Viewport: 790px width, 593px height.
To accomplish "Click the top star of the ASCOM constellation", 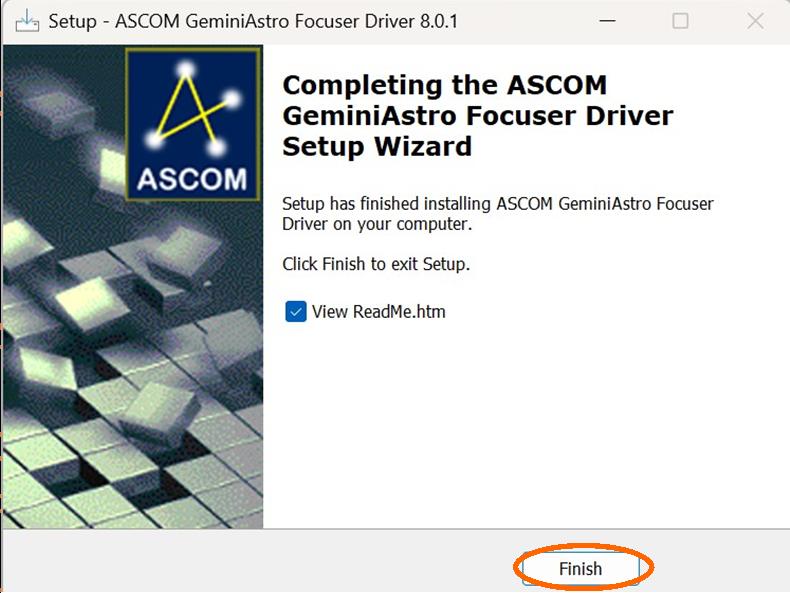I will pyautogui.click(x=185, y=69).
